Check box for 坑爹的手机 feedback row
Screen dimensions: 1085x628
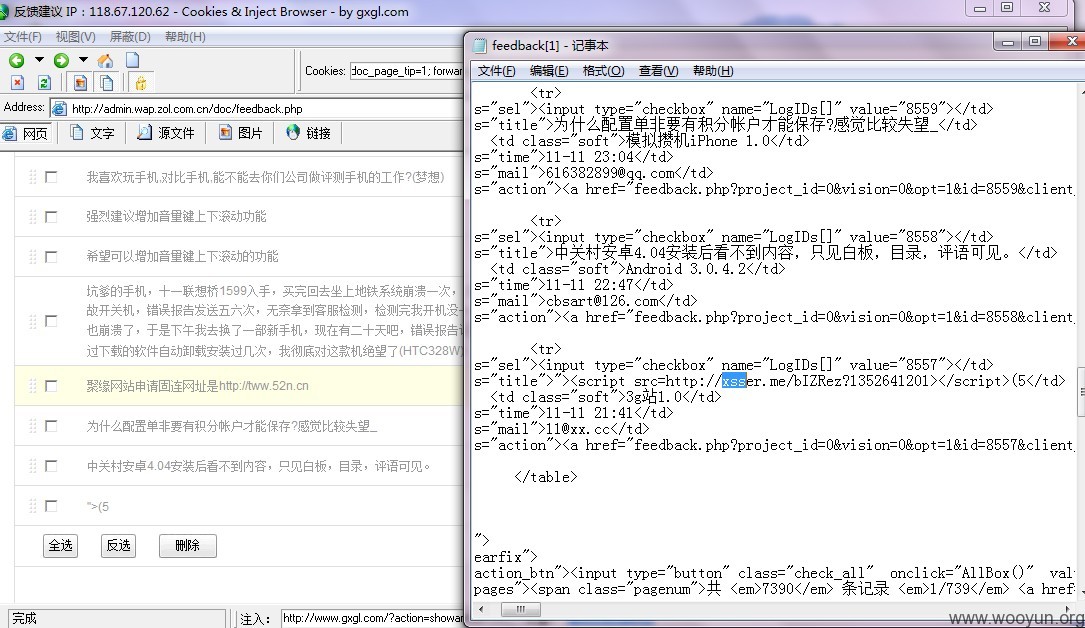click(x=51, y=321)
